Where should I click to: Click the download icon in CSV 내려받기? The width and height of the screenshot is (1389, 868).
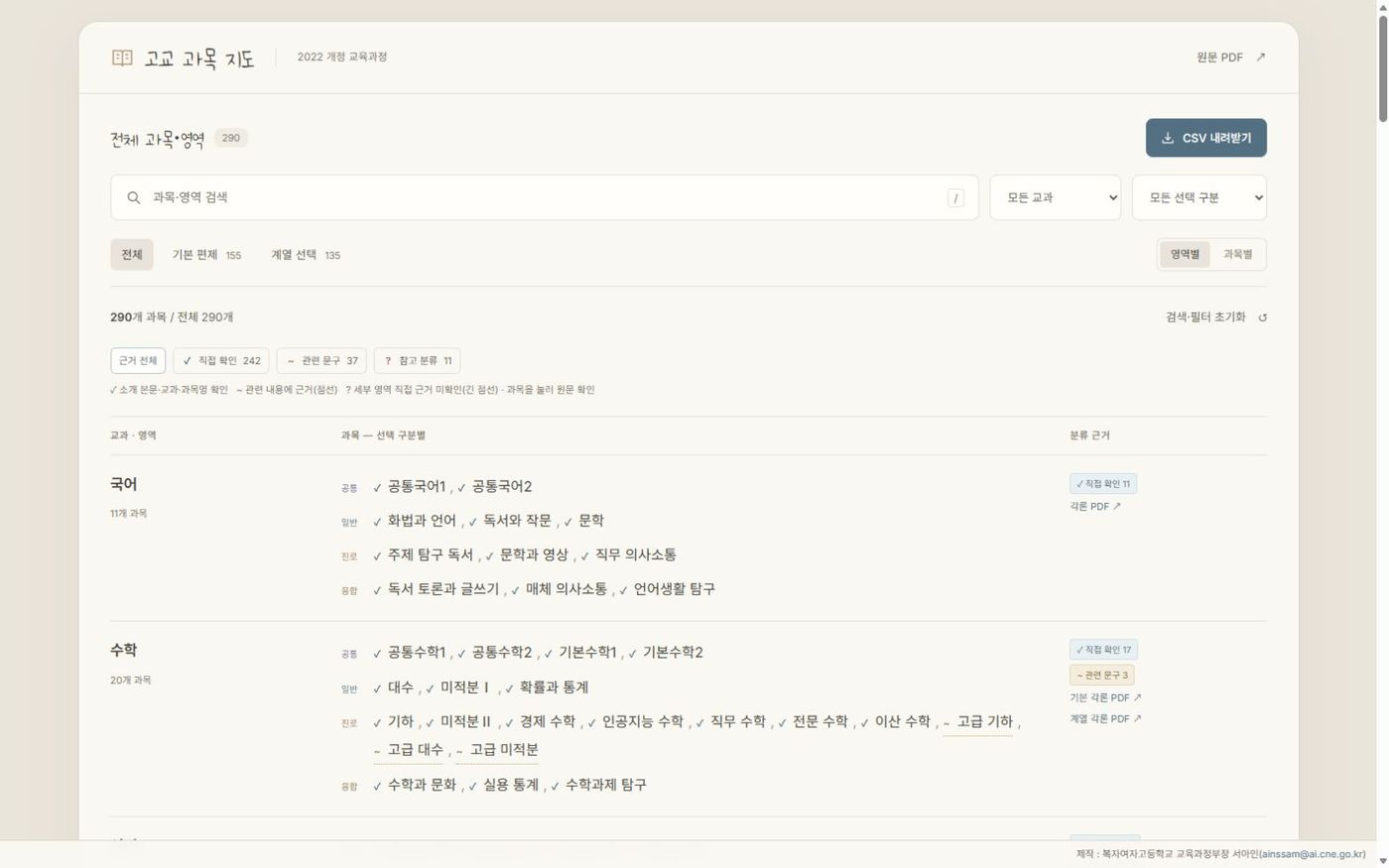click(x=1168, y=138)
